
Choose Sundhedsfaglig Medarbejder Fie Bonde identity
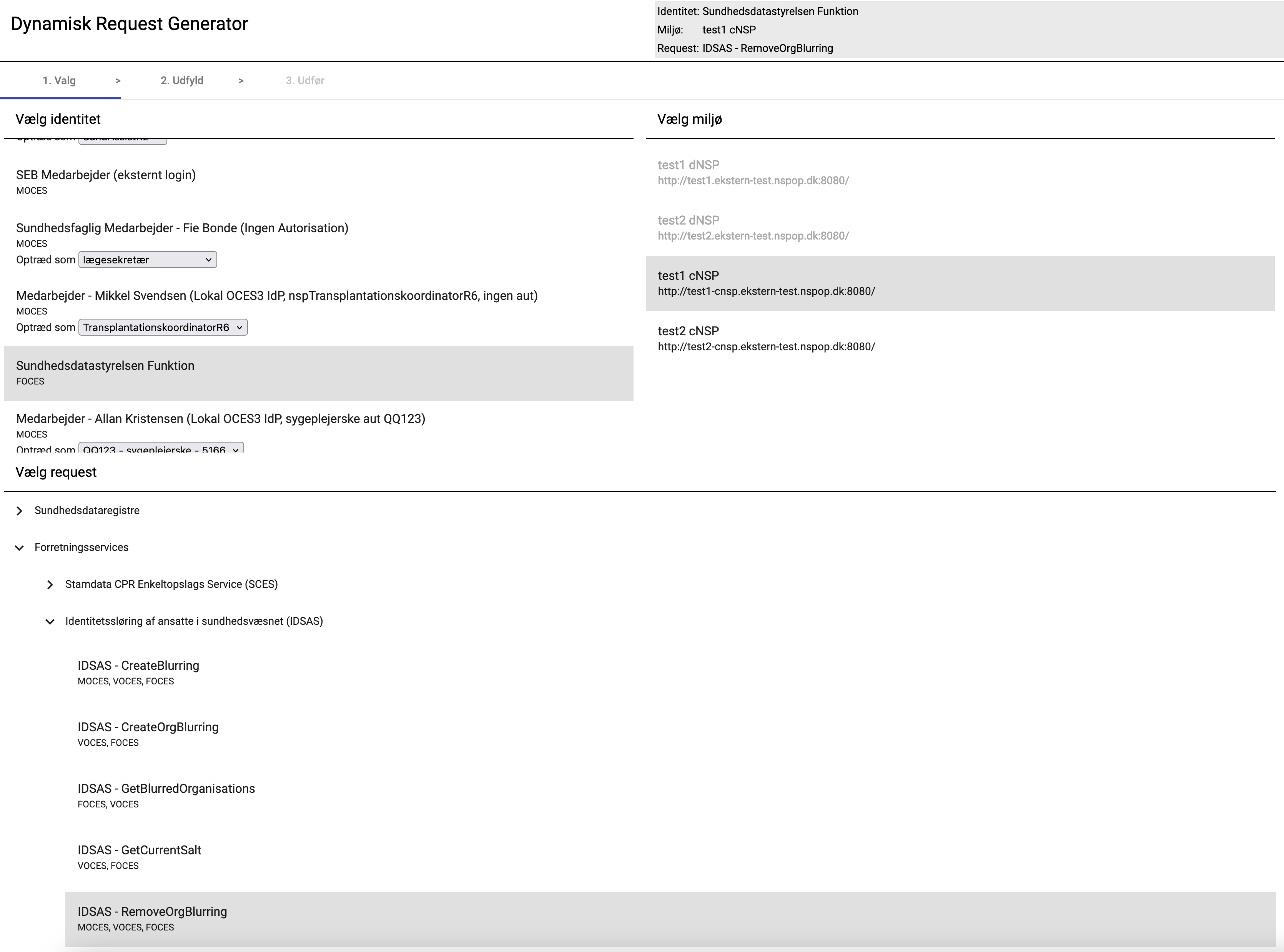point(182,228)
